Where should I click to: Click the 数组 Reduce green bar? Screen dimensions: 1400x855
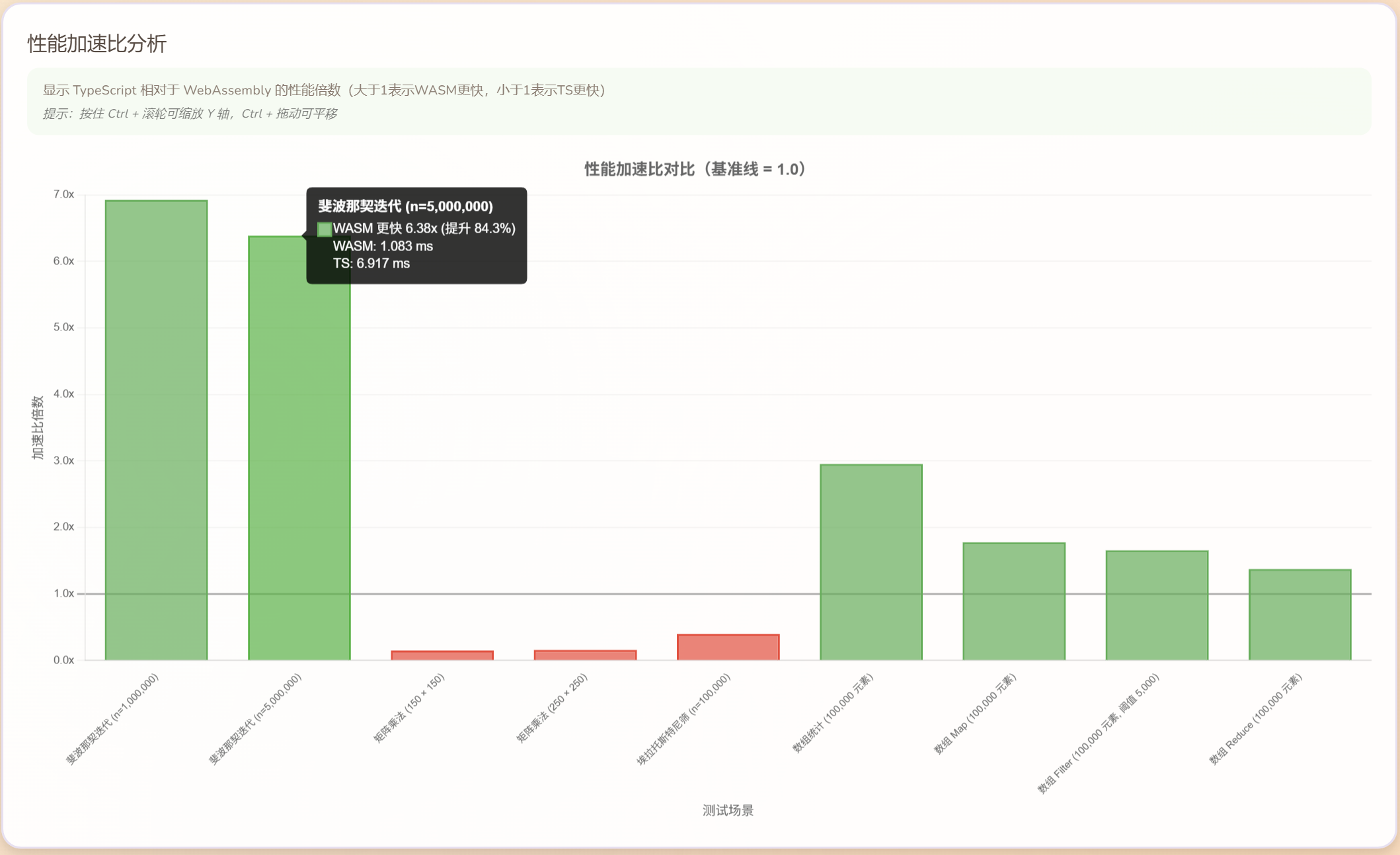[1300, 614]
